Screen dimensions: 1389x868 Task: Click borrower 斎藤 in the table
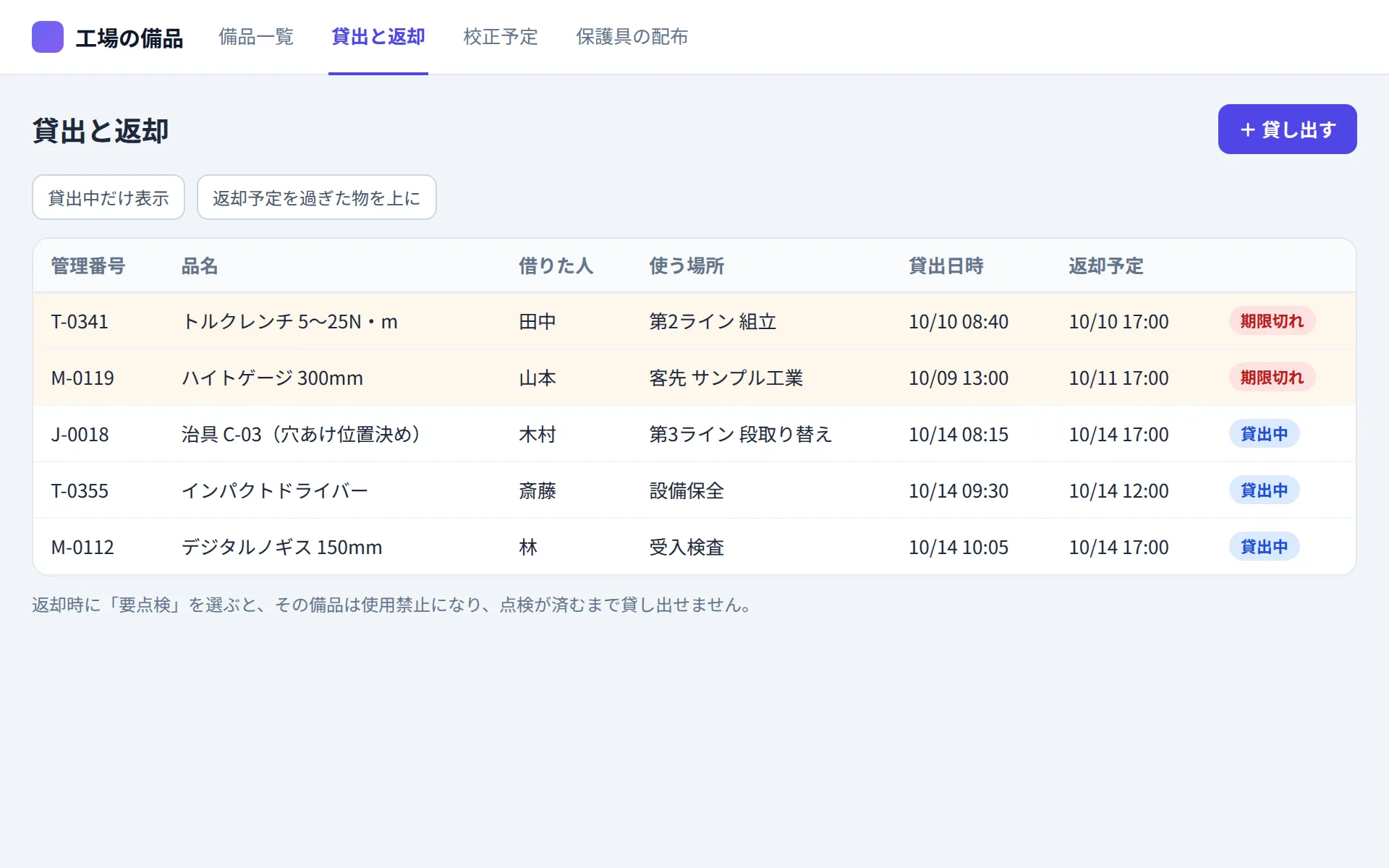538,491
